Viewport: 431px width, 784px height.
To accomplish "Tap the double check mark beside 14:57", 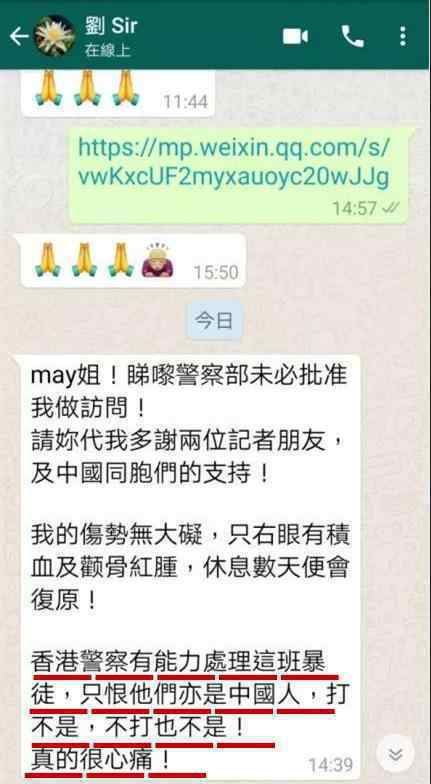I will coord(390,208).
